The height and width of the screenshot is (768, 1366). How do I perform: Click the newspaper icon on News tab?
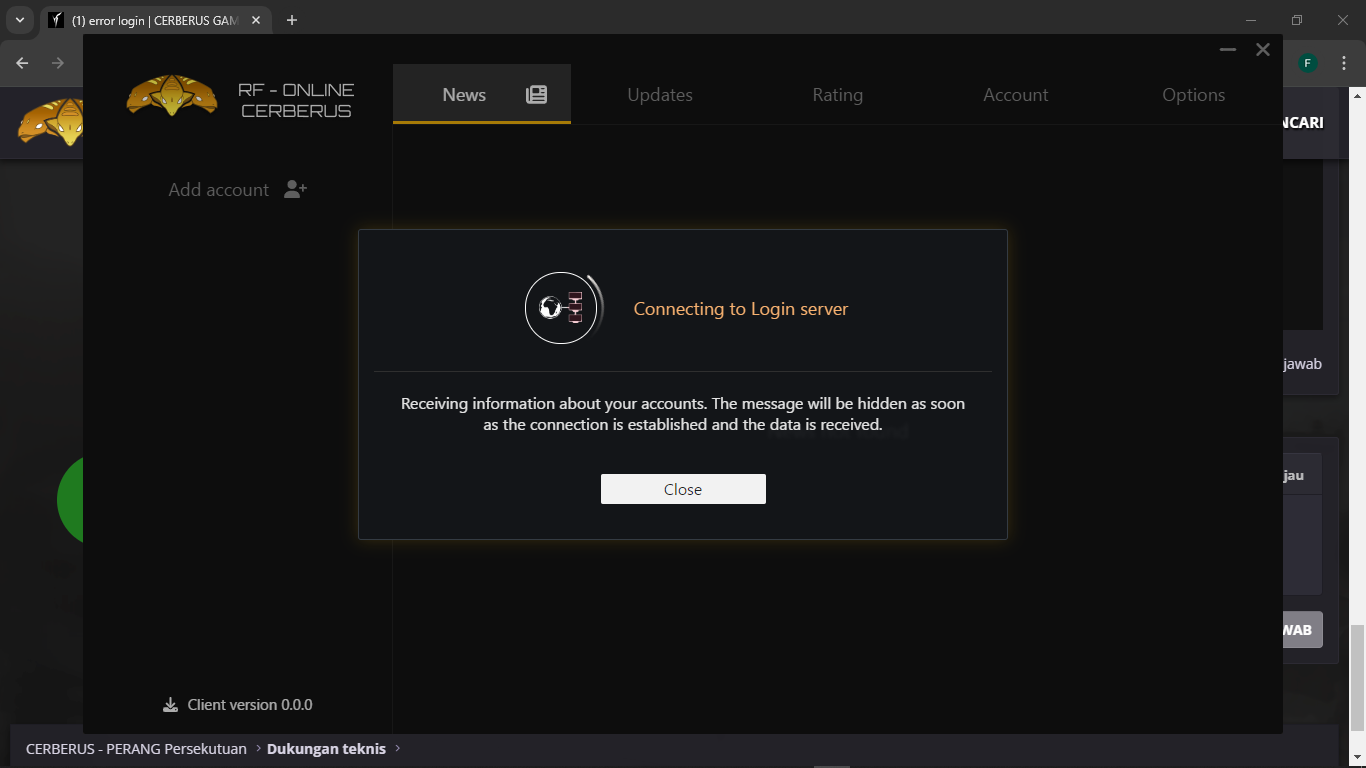(537, 95)
